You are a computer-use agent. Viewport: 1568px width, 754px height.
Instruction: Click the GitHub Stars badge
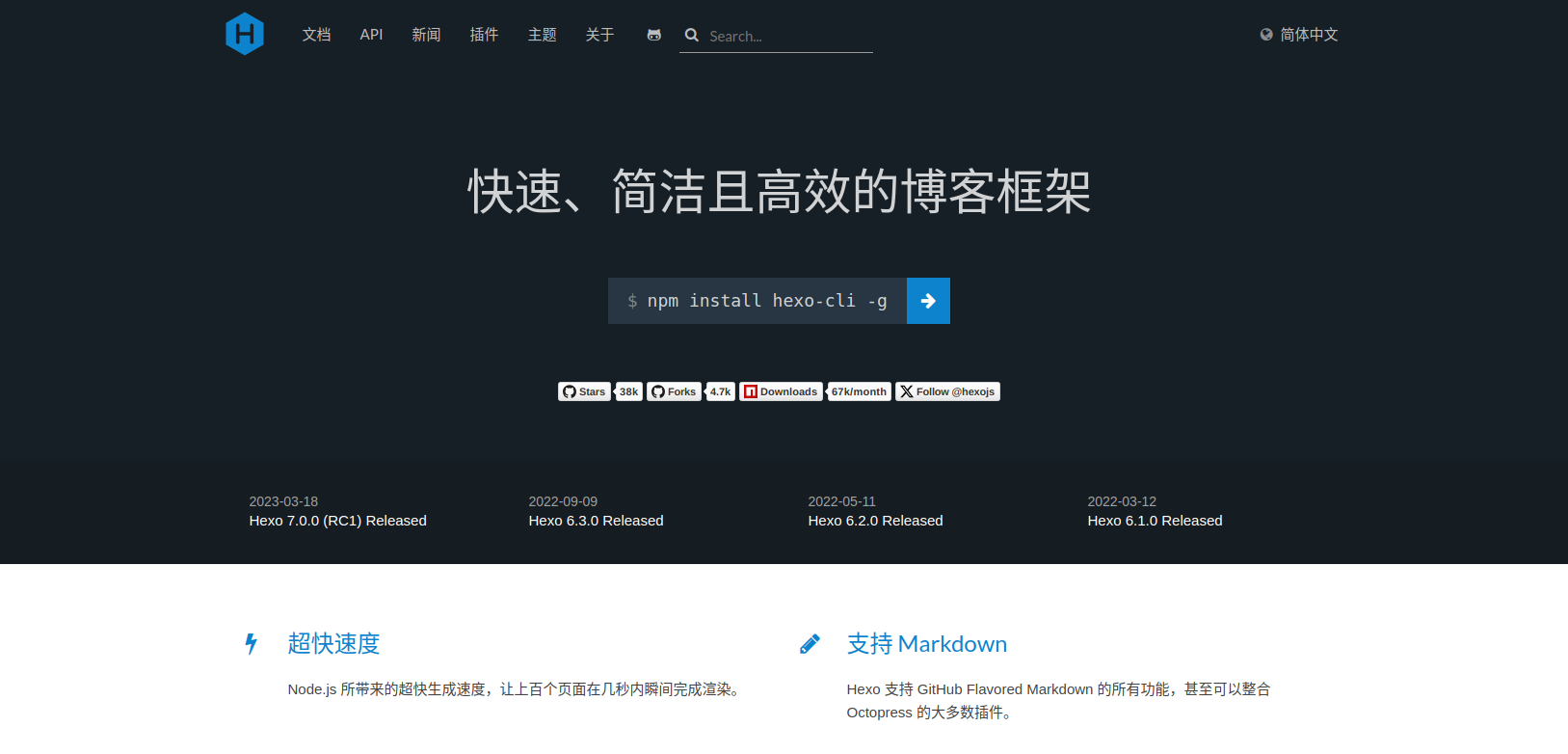coord(584,391)
